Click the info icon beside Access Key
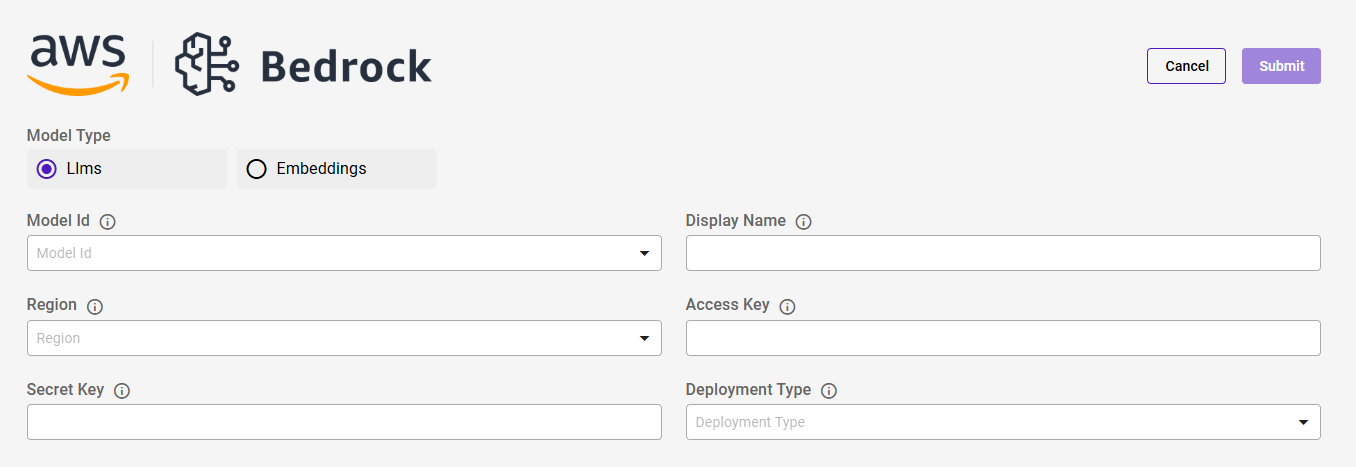This screenshot has height=467, width=1356. click(787, 307)
